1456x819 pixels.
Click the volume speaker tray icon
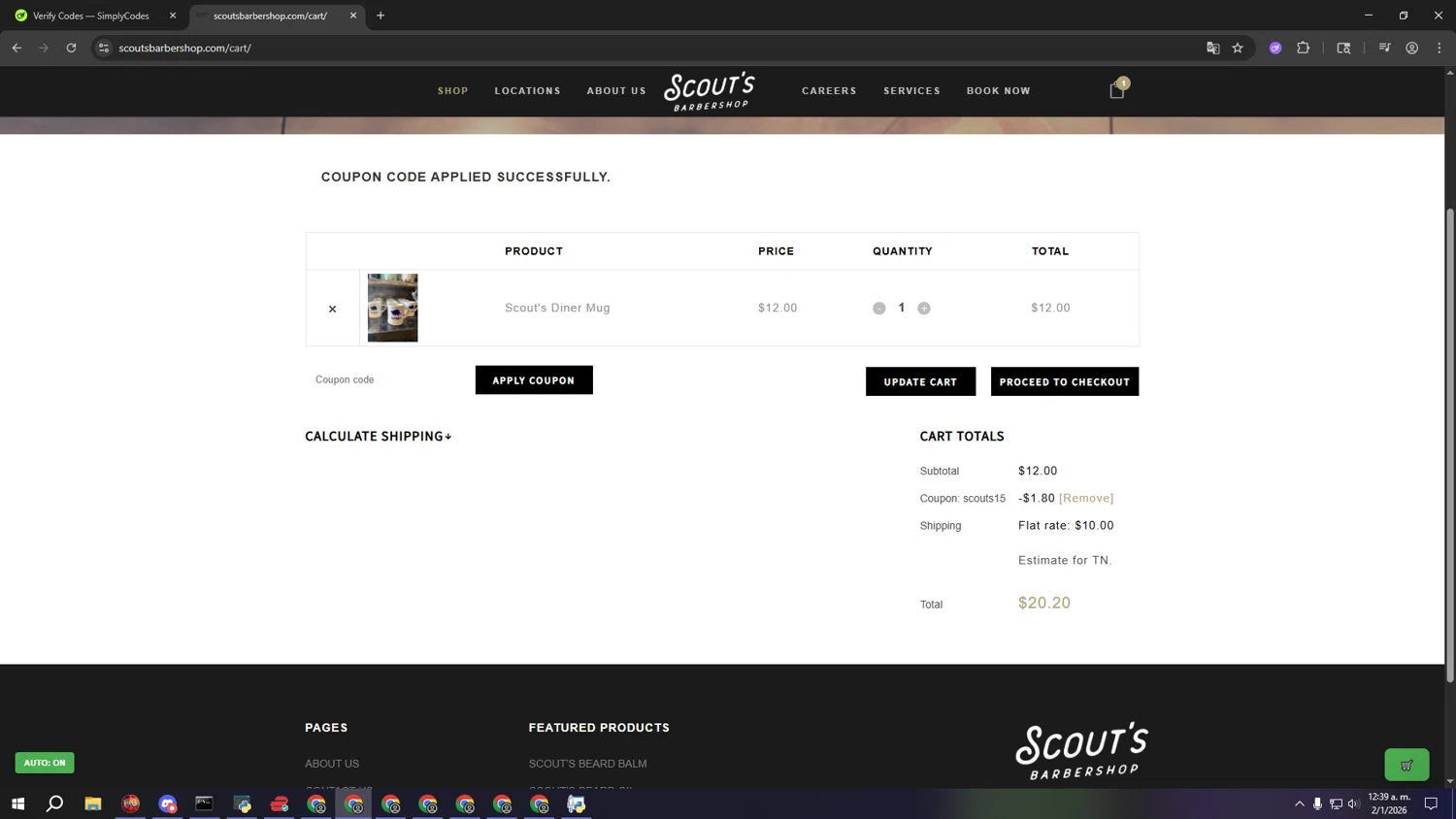(x=1353, y=803)
